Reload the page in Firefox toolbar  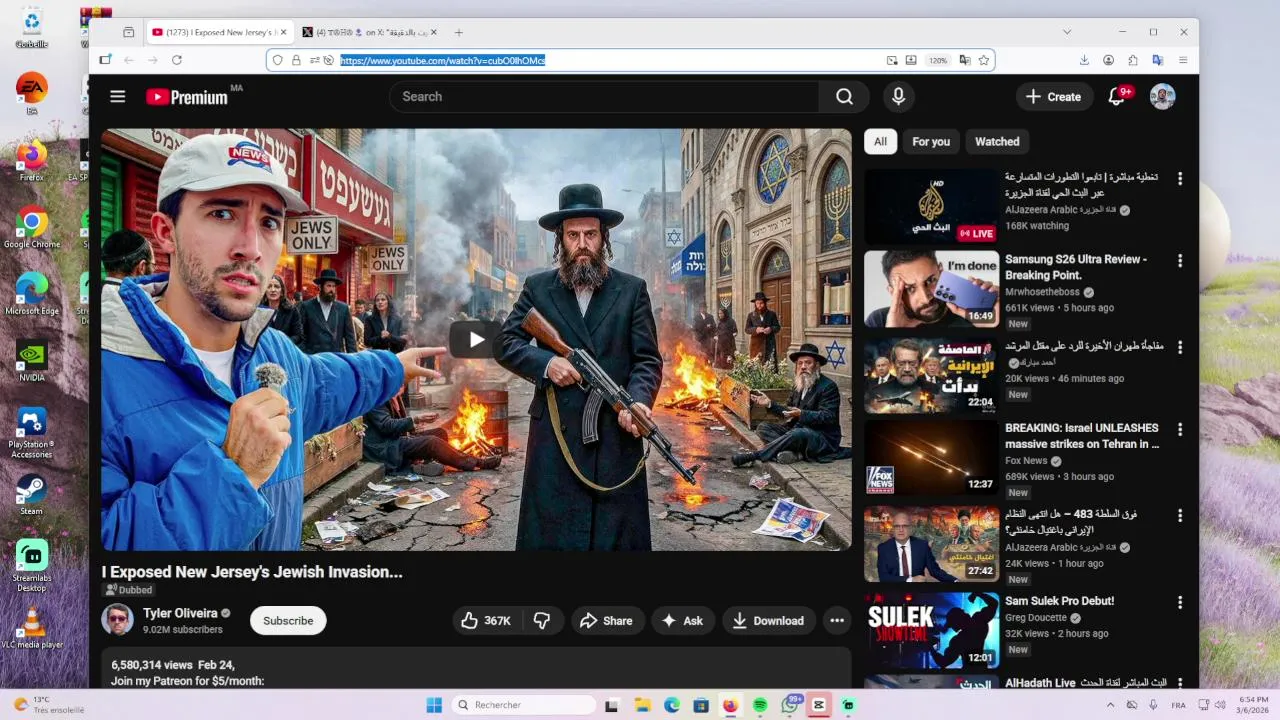177,60
